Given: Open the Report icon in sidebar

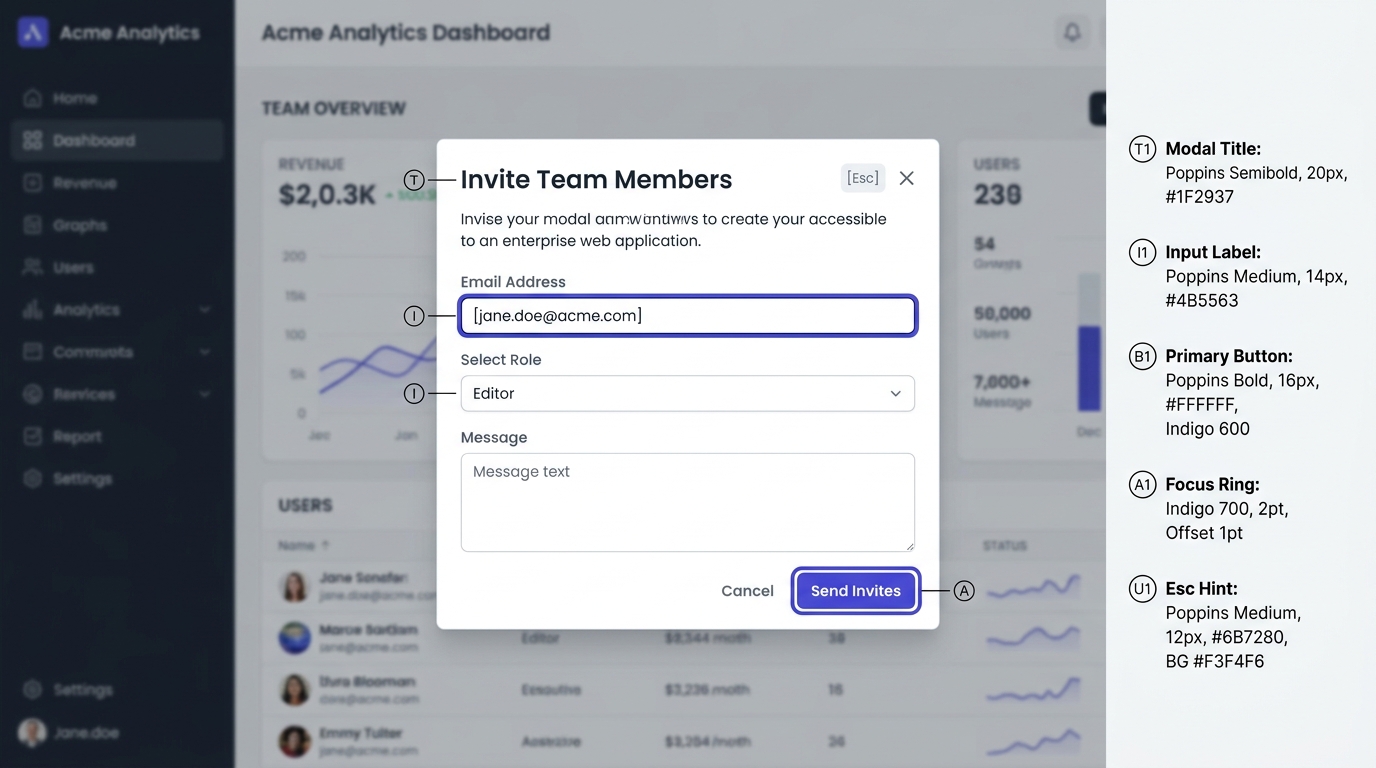Looking at the screenshot, I should coord(33,437).
